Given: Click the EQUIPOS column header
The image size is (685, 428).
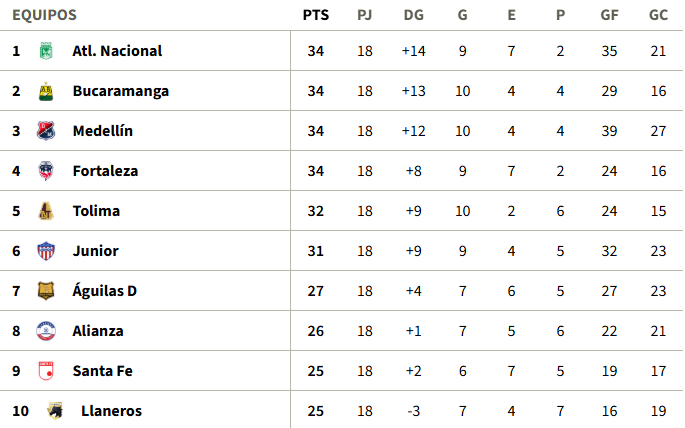Looking at the screenshot, I should [x=44, y=15].
